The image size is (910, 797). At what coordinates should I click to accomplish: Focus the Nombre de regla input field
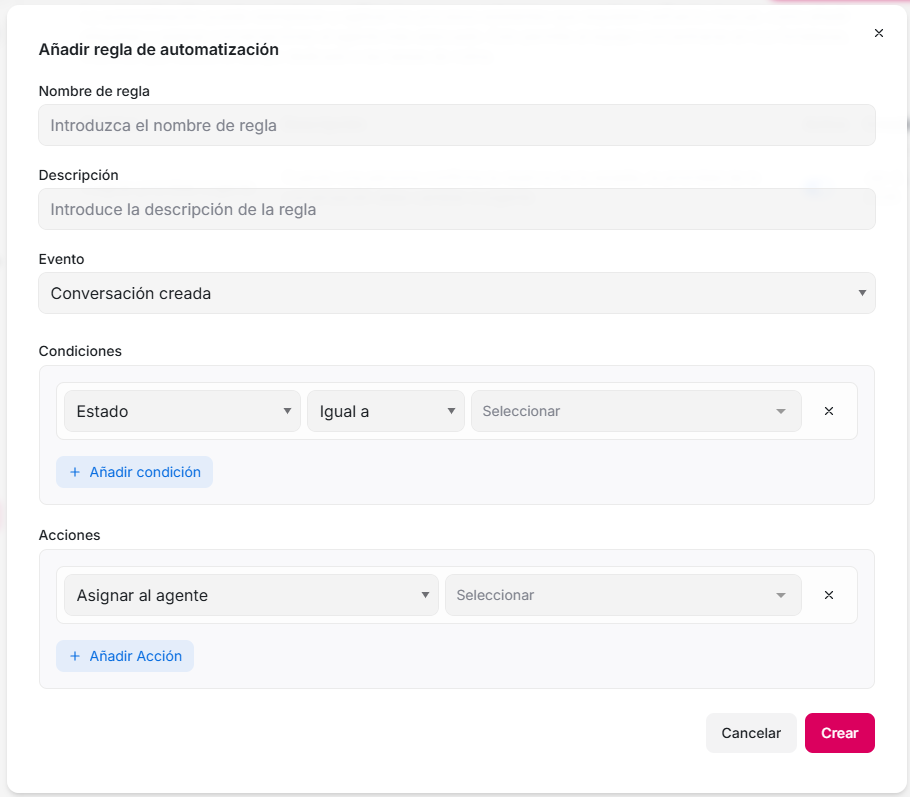coord(456,125)
